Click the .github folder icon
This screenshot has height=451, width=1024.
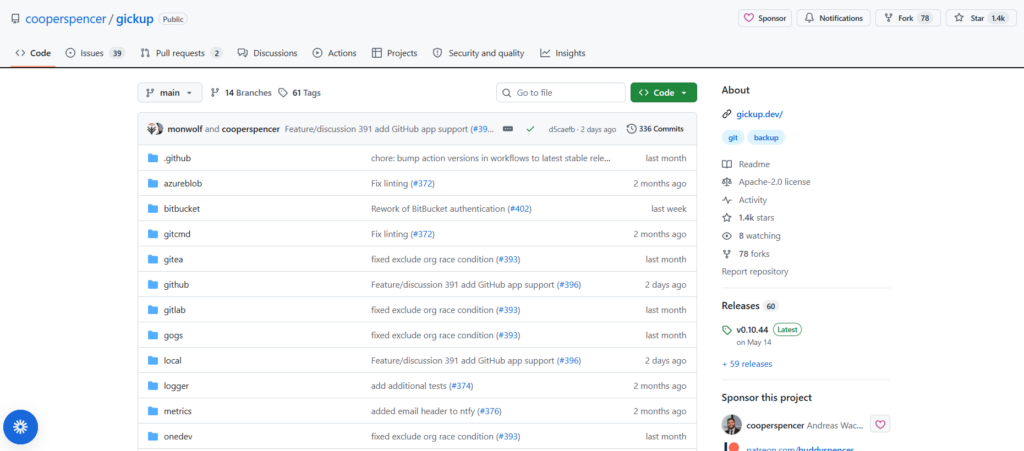pyautogui.click(x=153, y=158)
